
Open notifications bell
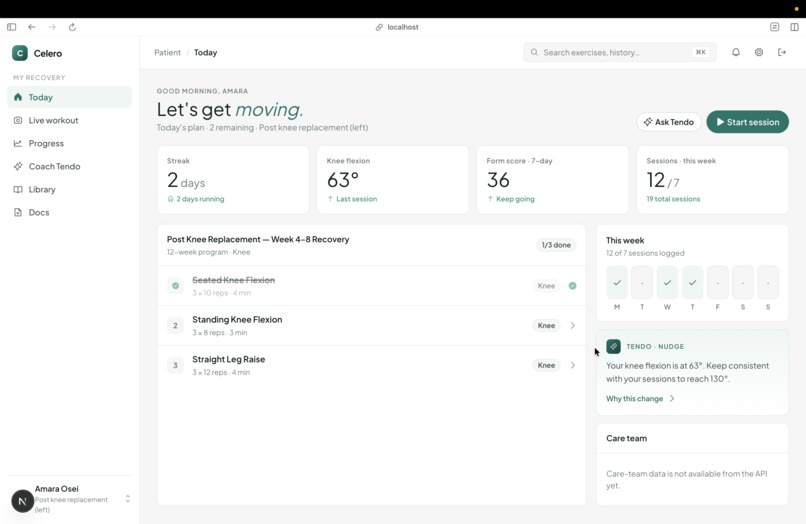(x=736, y=52)
